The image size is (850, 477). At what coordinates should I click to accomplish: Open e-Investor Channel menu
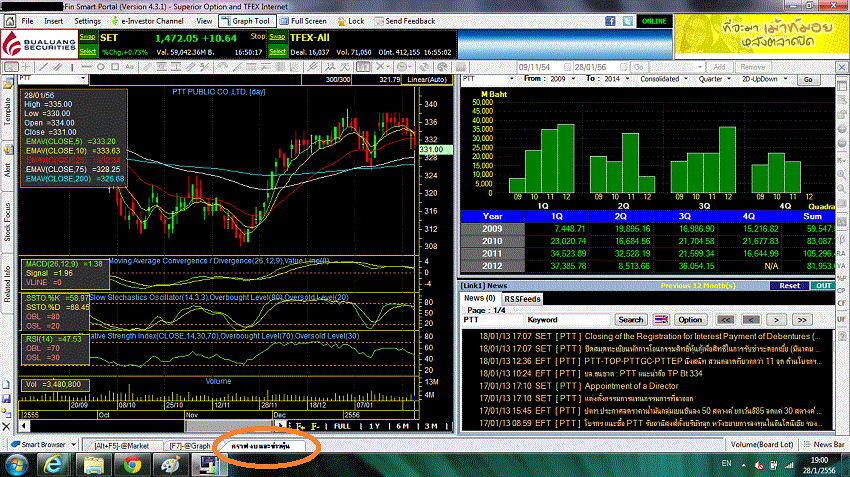147,21
